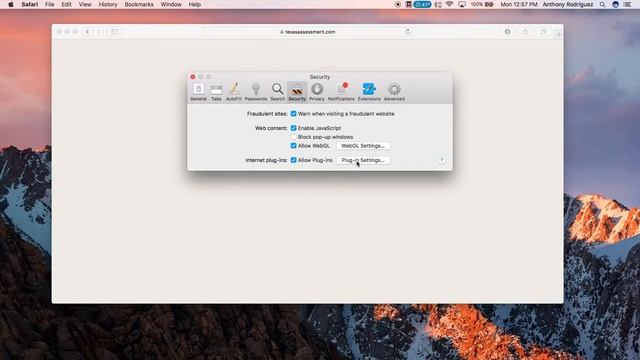Open the General preferences pane

point(198,92)
